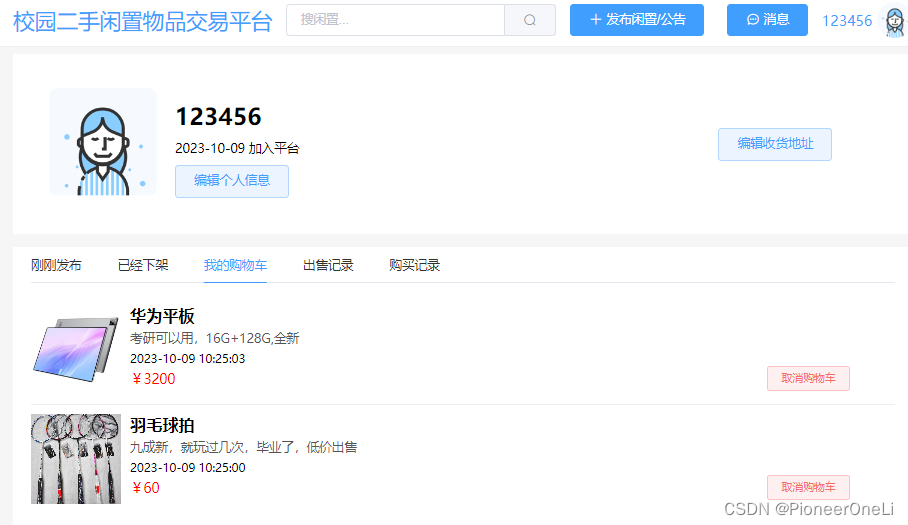This screenshot has width=908, height=525.
Task: Switch to 刚刚发布 tab
Action: coord(56,265)
